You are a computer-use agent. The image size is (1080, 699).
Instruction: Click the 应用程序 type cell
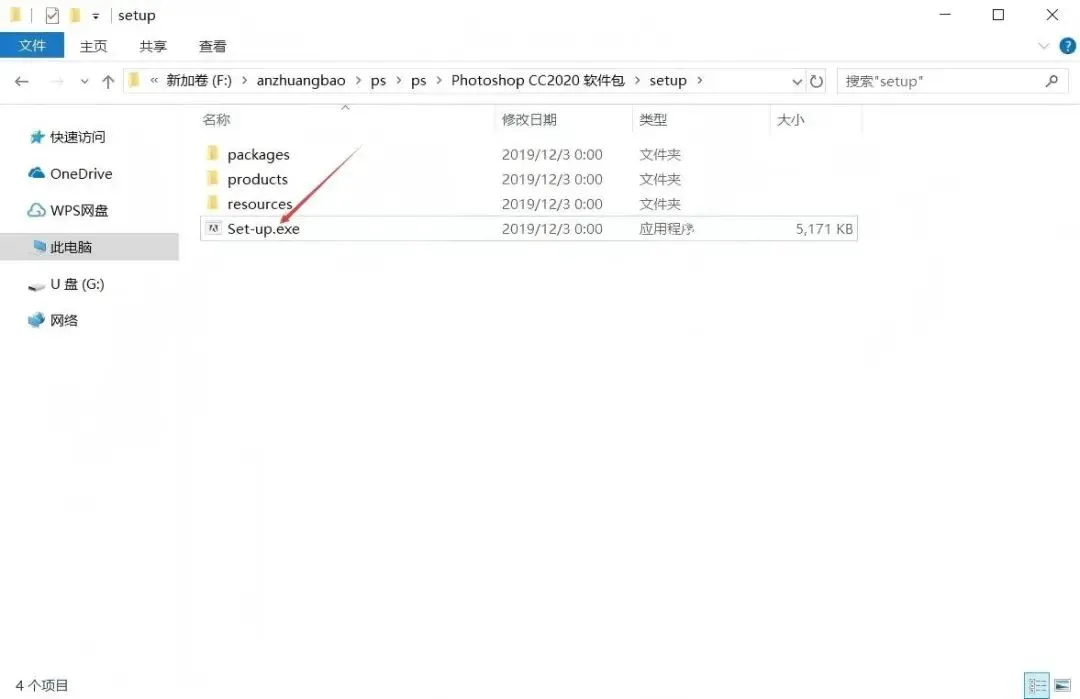(667, 229)
